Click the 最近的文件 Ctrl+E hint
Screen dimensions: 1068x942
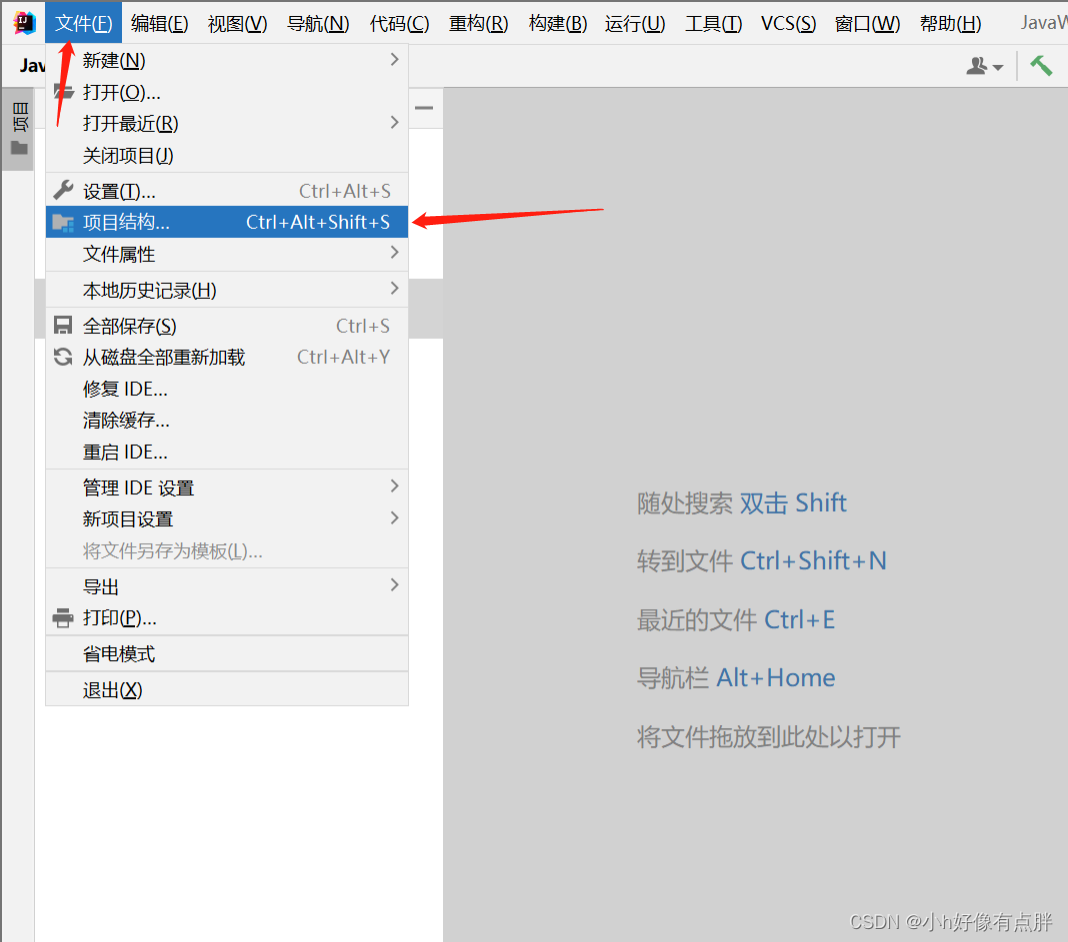736,620
